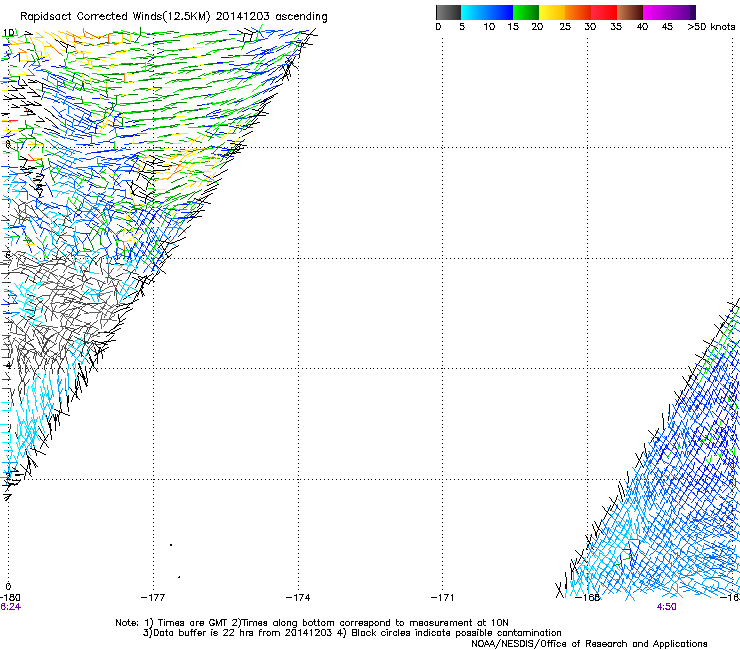Click the '20141203 ascending' date text in title
Image resolution: width=740 pixels, height=650 pixels.
pos(271,17)
